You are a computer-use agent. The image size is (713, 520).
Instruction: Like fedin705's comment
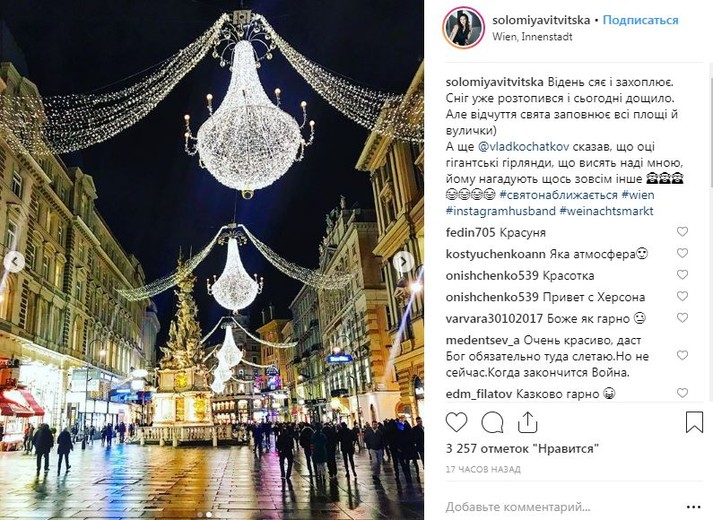pyautogui.click(x=682, y=232)
